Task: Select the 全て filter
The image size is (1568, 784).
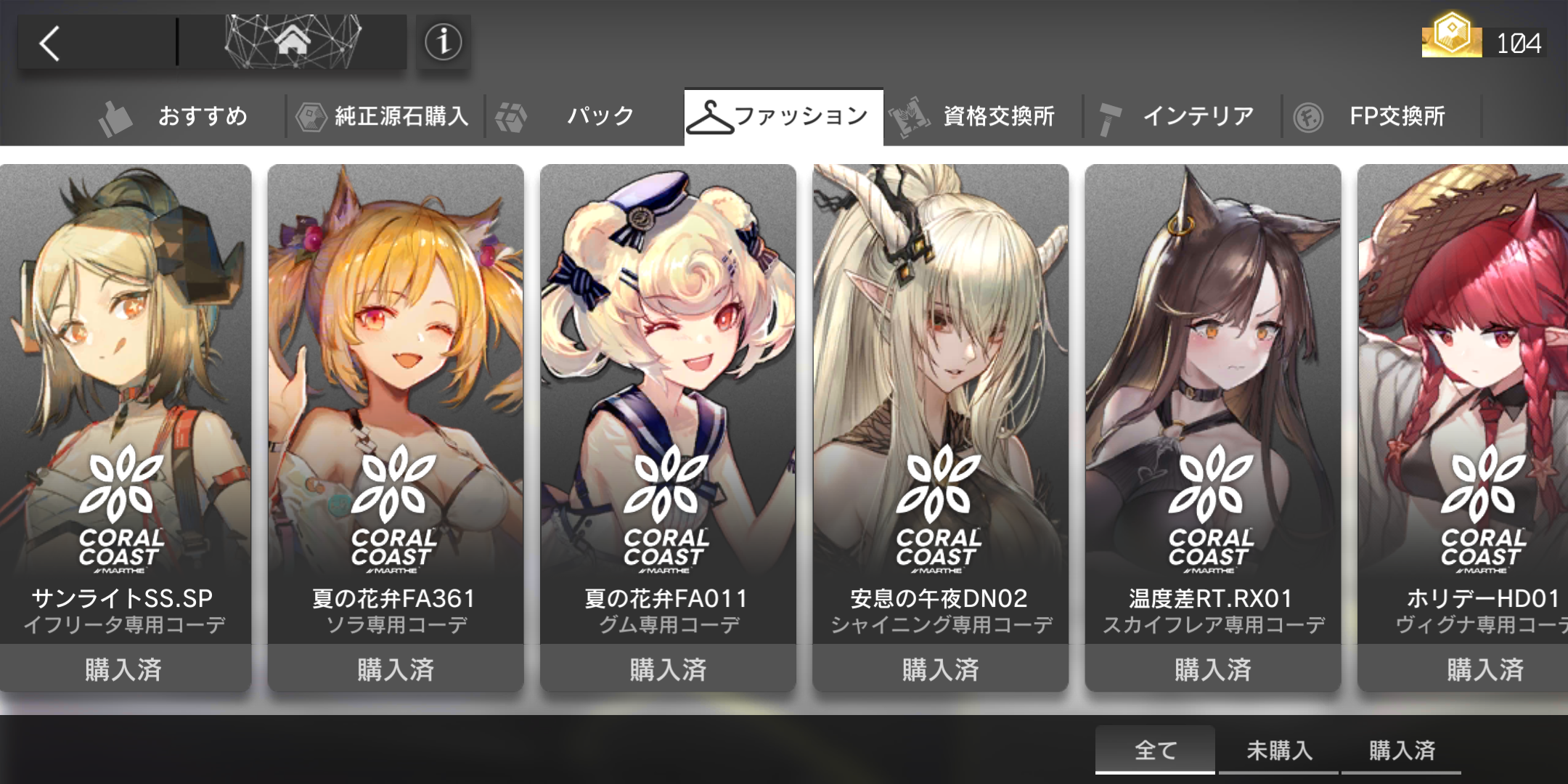Action: pyautogui.click(x=1155, y=749)
